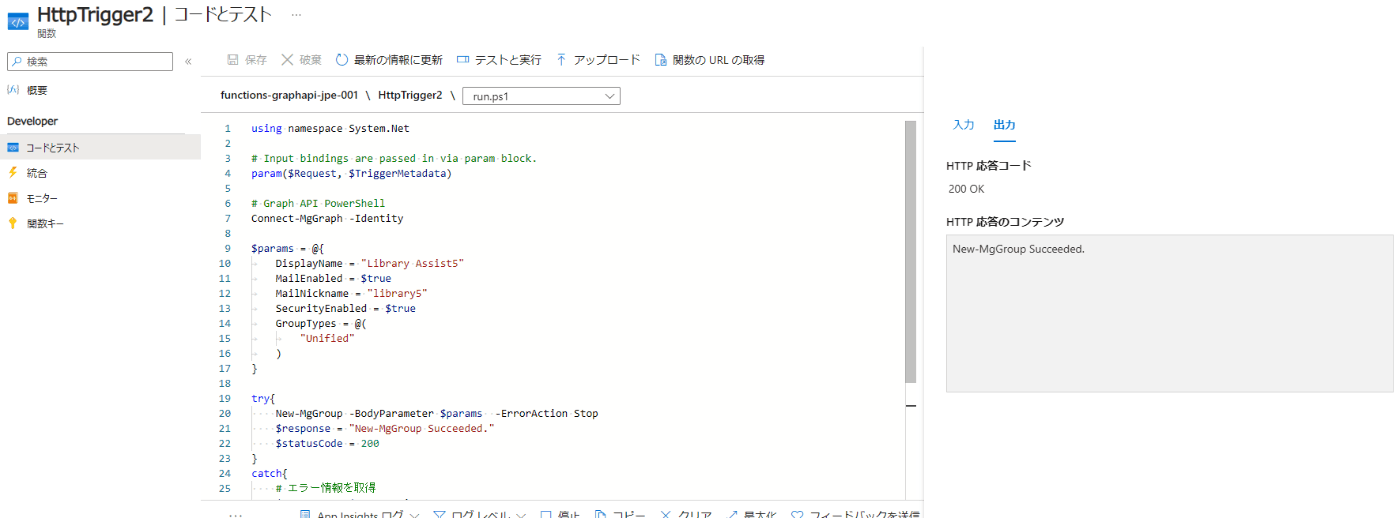Open the App Insights ログ dropdown
1400x518 pixels.
(x=358, y=515)
